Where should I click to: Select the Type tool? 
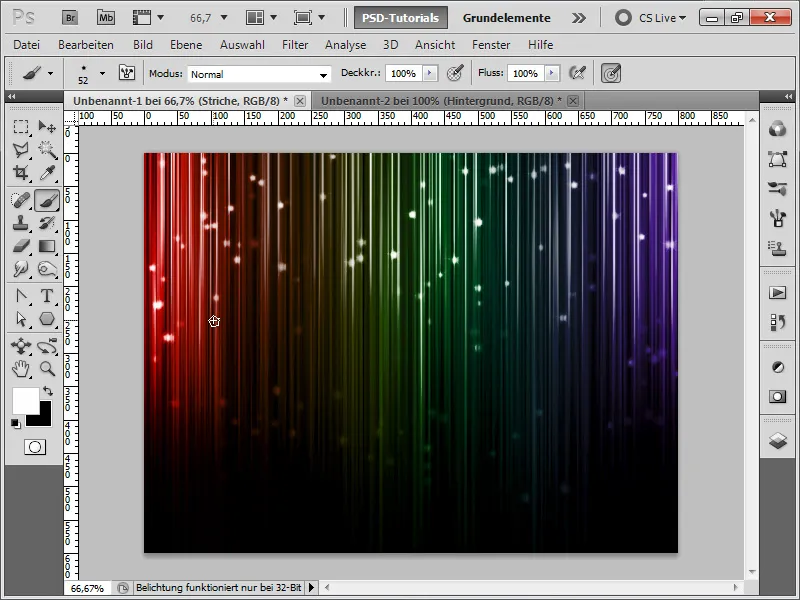tap(47, 296)
